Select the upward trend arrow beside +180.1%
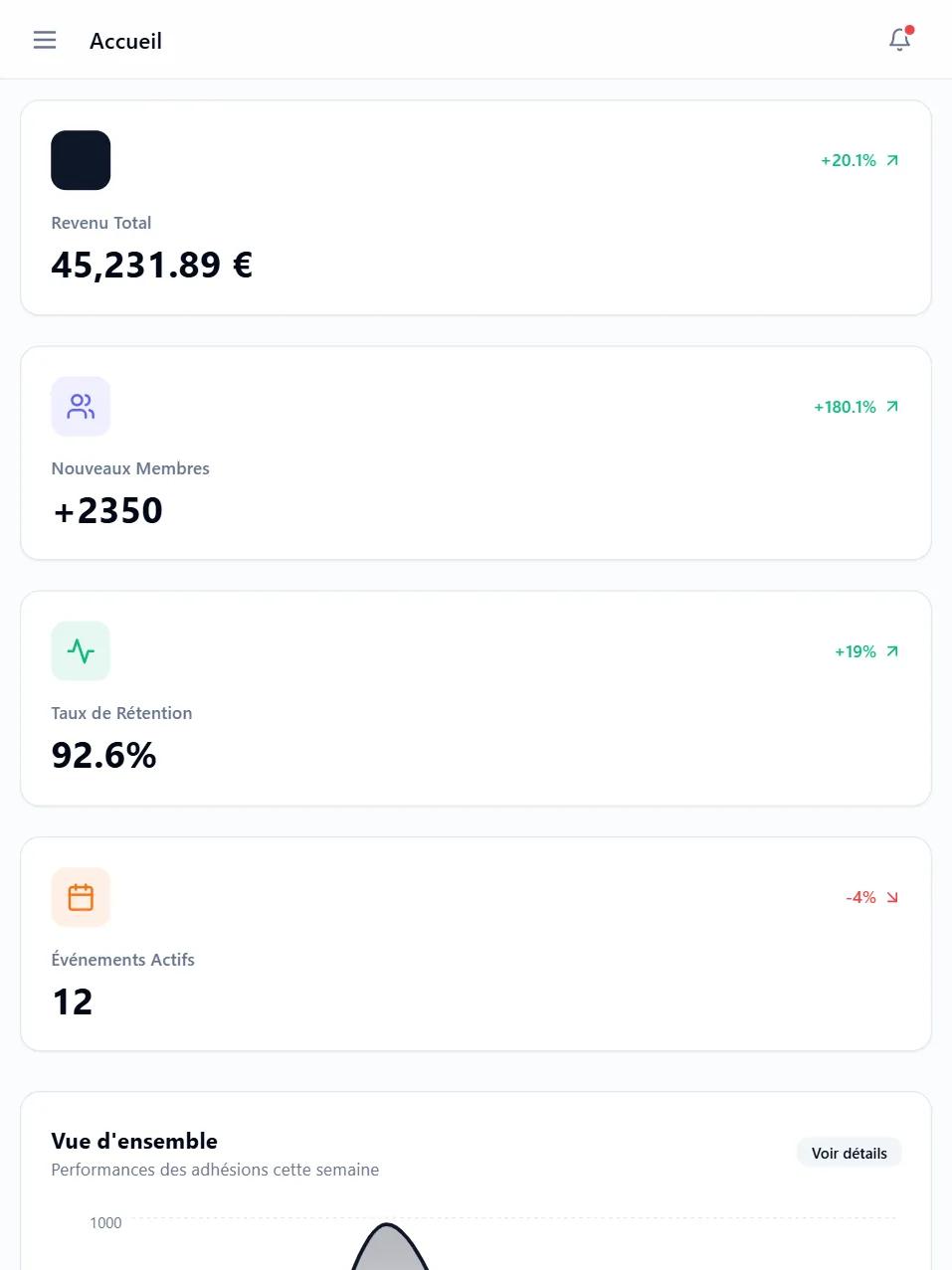The height and width of the screenshot is (1270, 952). pos(891,406)
